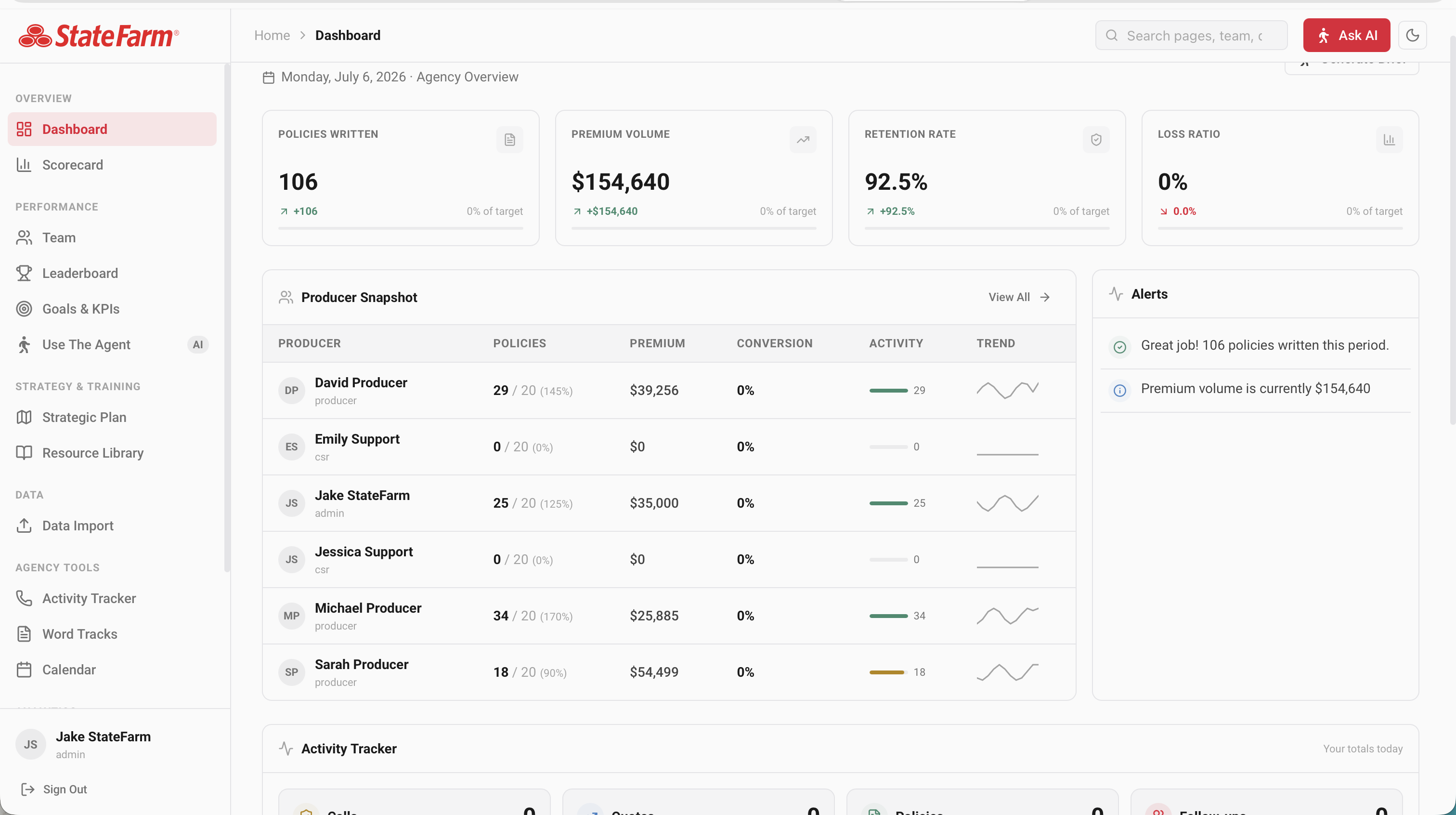Click the Home breadcrumb link

pos(272,35)
